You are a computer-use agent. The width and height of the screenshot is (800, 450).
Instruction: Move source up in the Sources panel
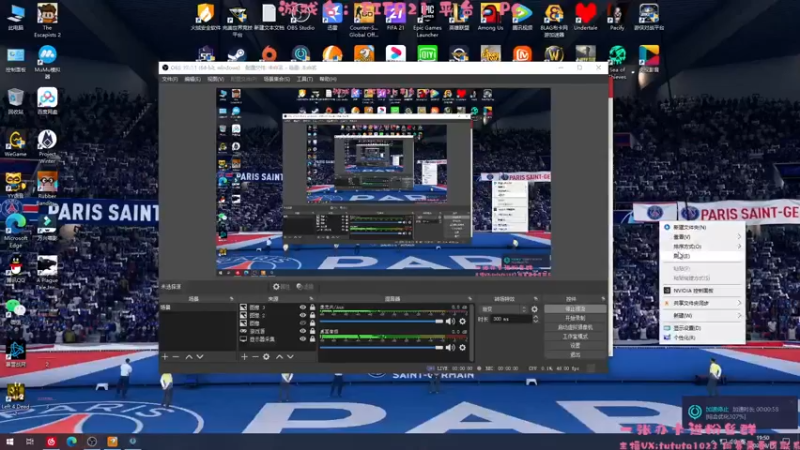tap(279, 357)
